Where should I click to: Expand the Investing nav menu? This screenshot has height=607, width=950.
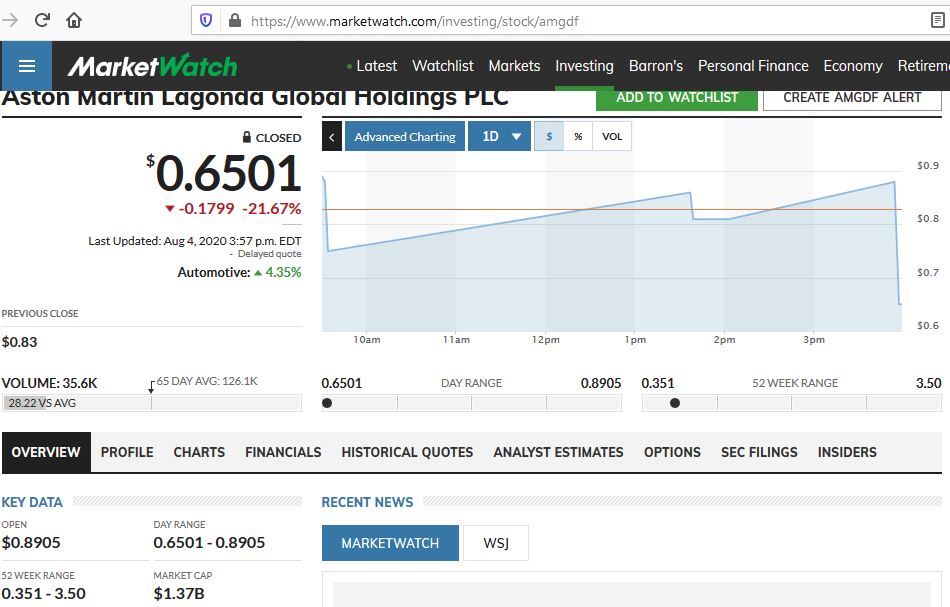[584, 65]
